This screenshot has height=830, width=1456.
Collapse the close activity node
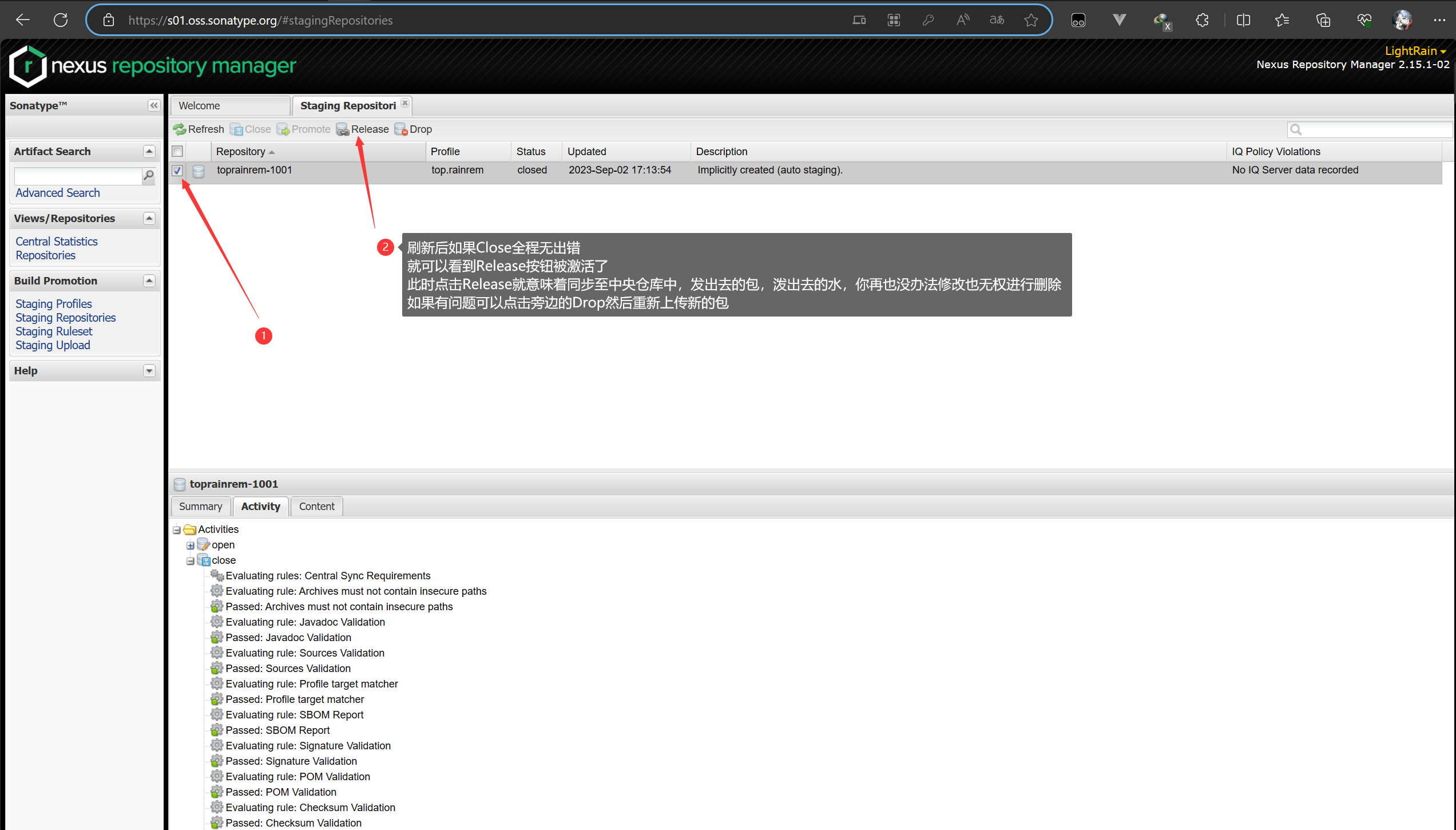(x=191, y=561)
